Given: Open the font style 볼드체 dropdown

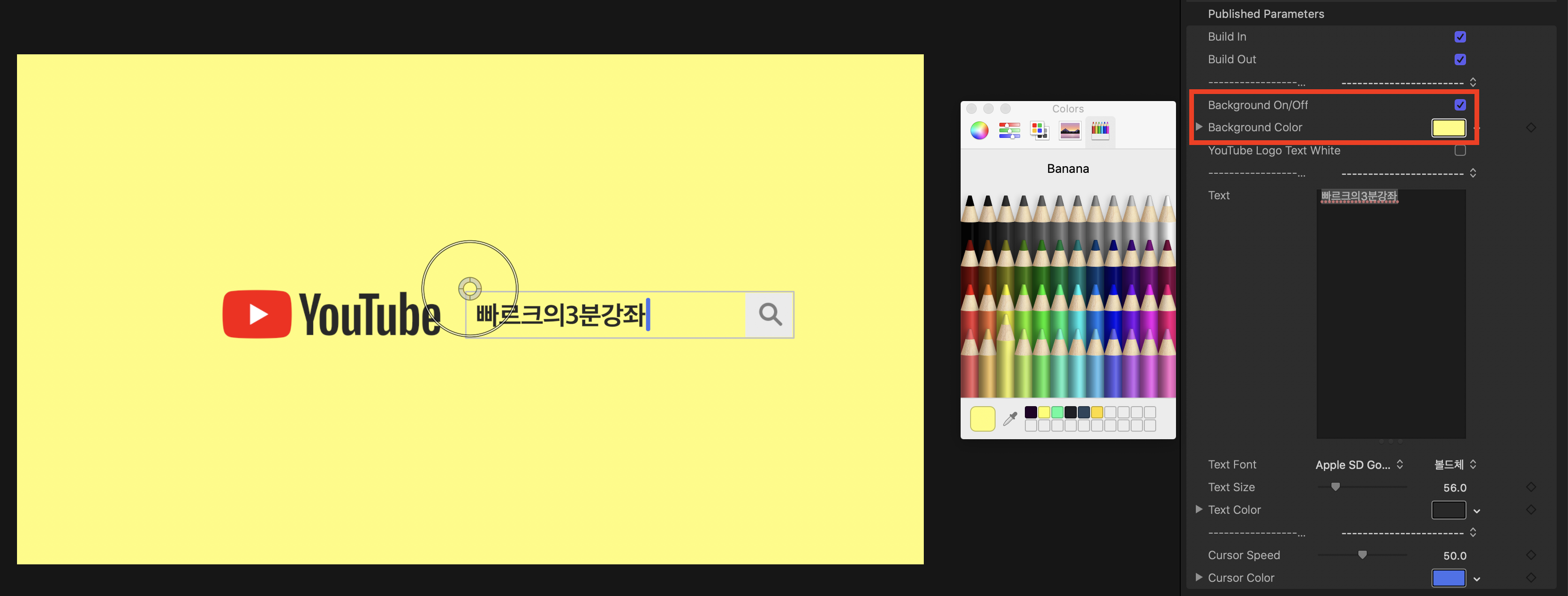Looking at the screenshot, I should click(1455, 465).
